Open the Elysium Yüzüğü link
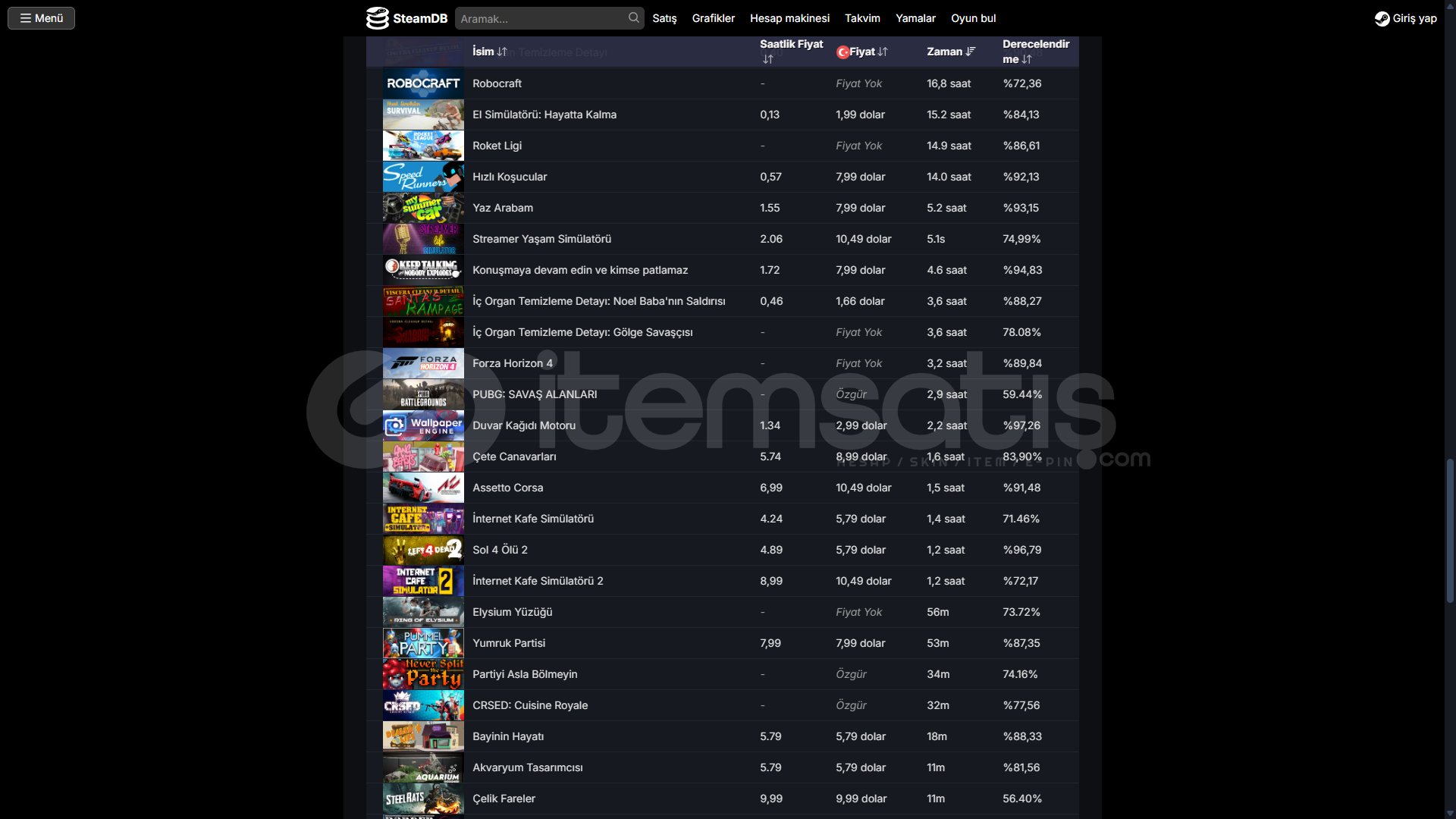Screen dimensions: 1456x819 [512, 612]
